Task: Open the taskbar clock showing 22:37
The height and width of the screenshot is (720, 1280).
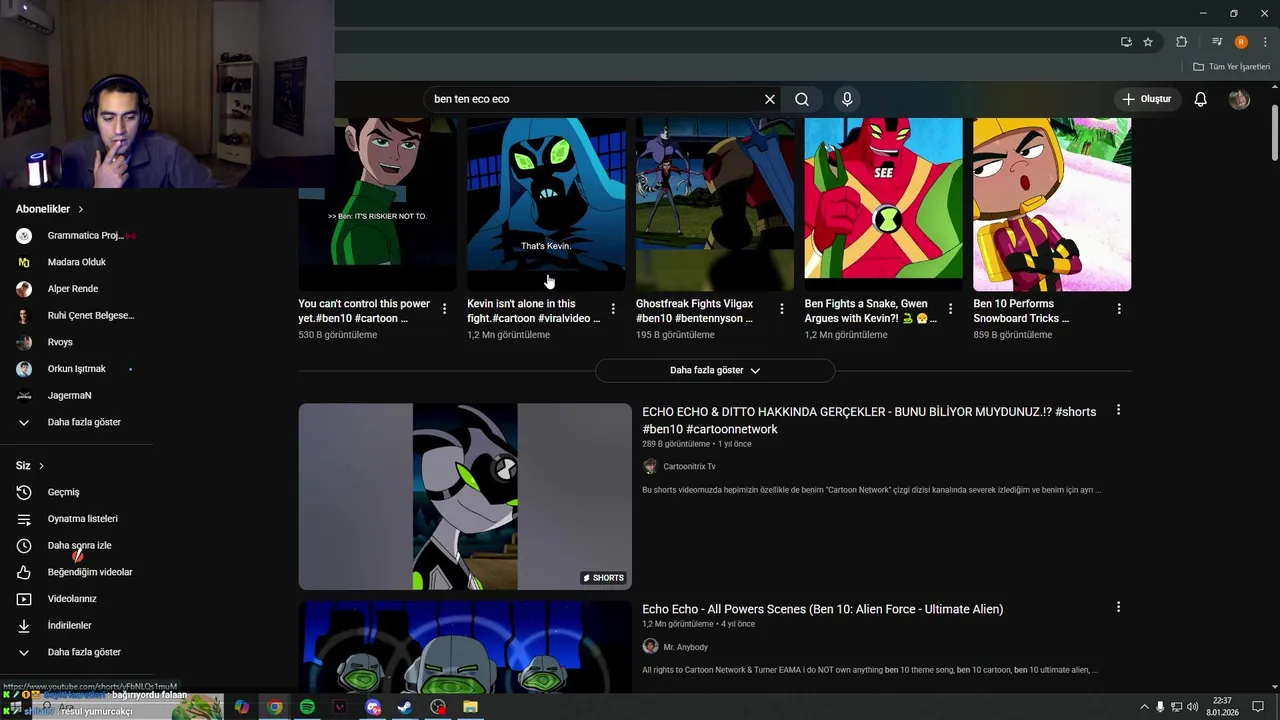Action: 1221,707
